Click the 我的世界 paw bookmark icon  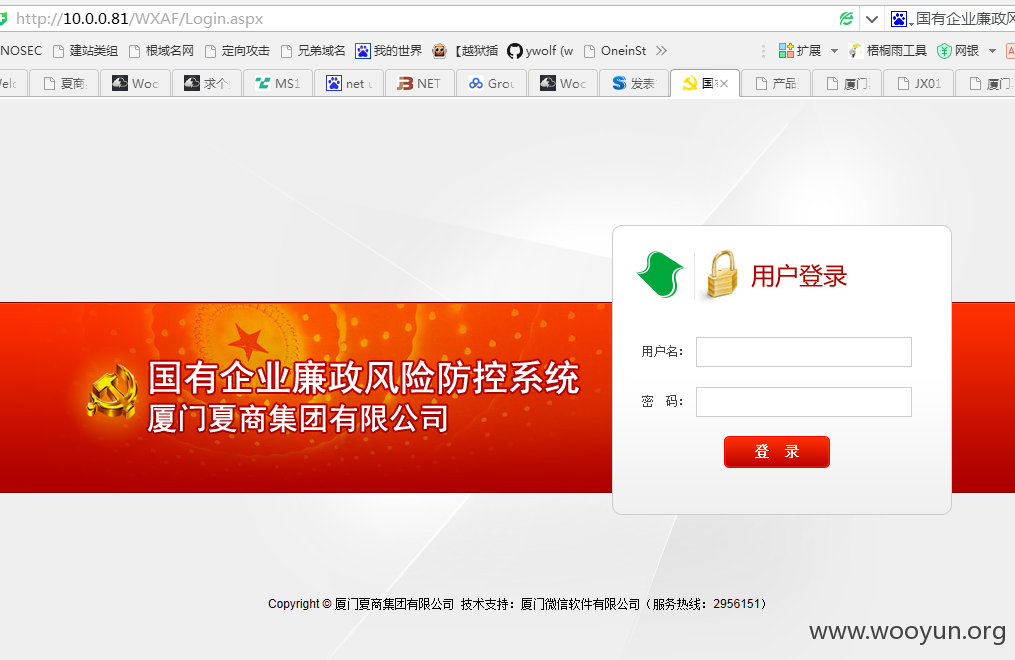click(363, 50)
